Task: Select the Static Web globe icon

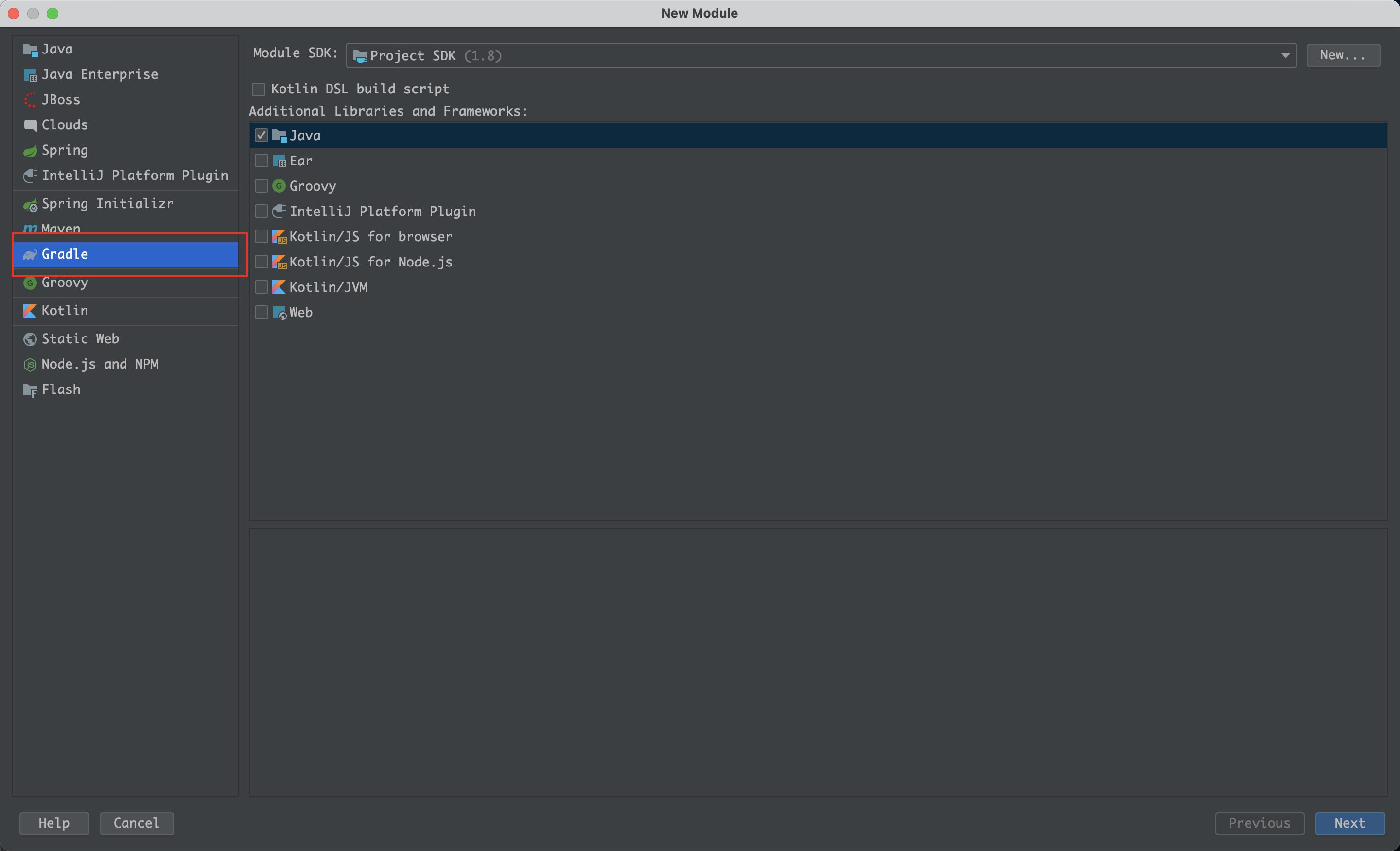Action: pyautogui.click(x=30, y=338)
